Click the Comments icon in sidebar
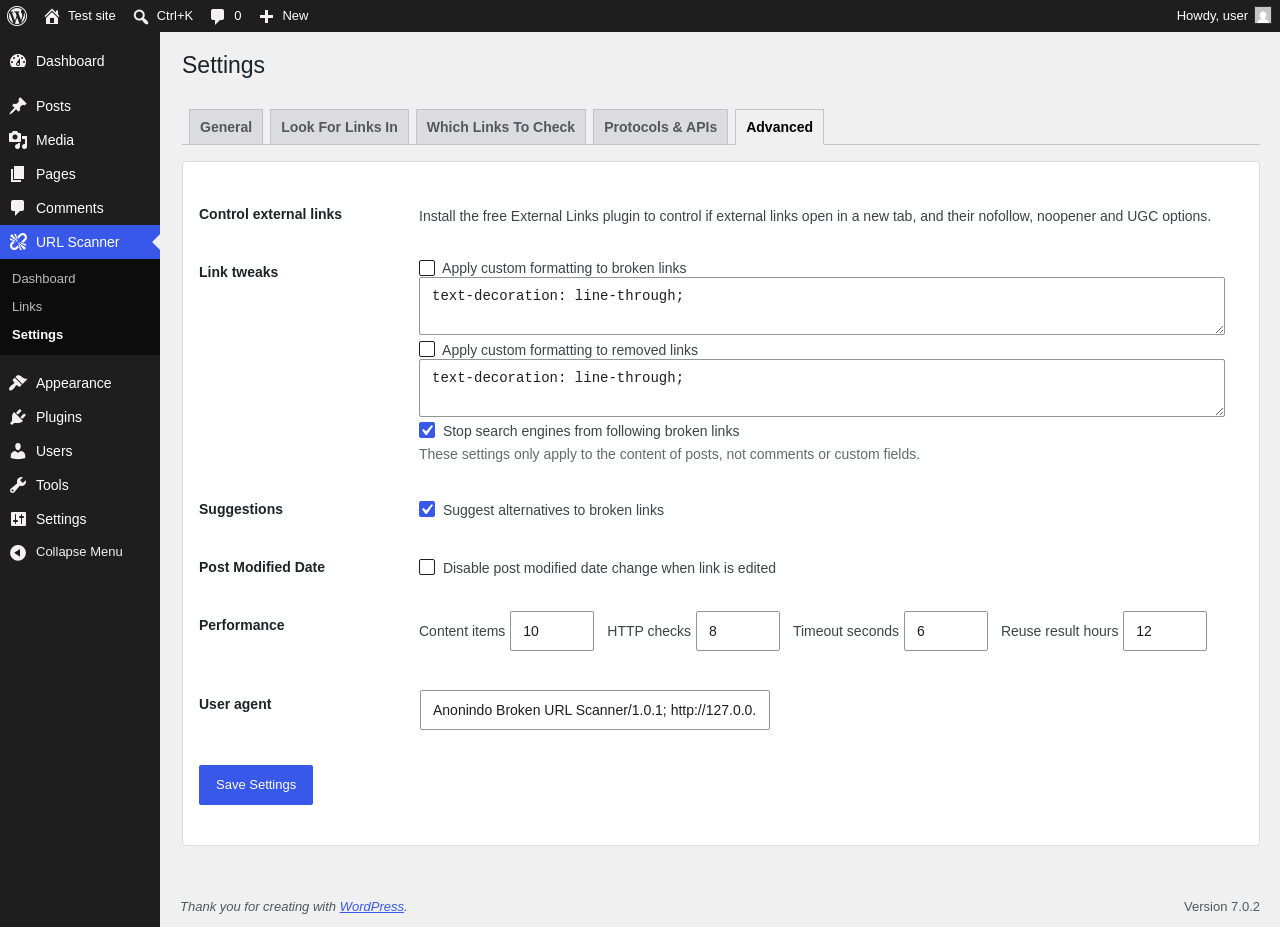 [x=18, y=208]
